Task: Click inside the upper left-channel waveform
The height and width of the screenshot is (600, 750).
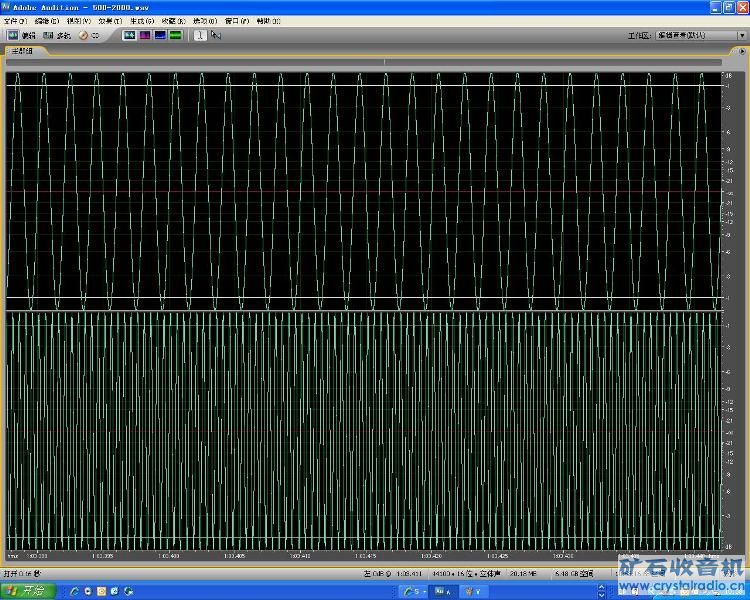Action: point(364,191)
